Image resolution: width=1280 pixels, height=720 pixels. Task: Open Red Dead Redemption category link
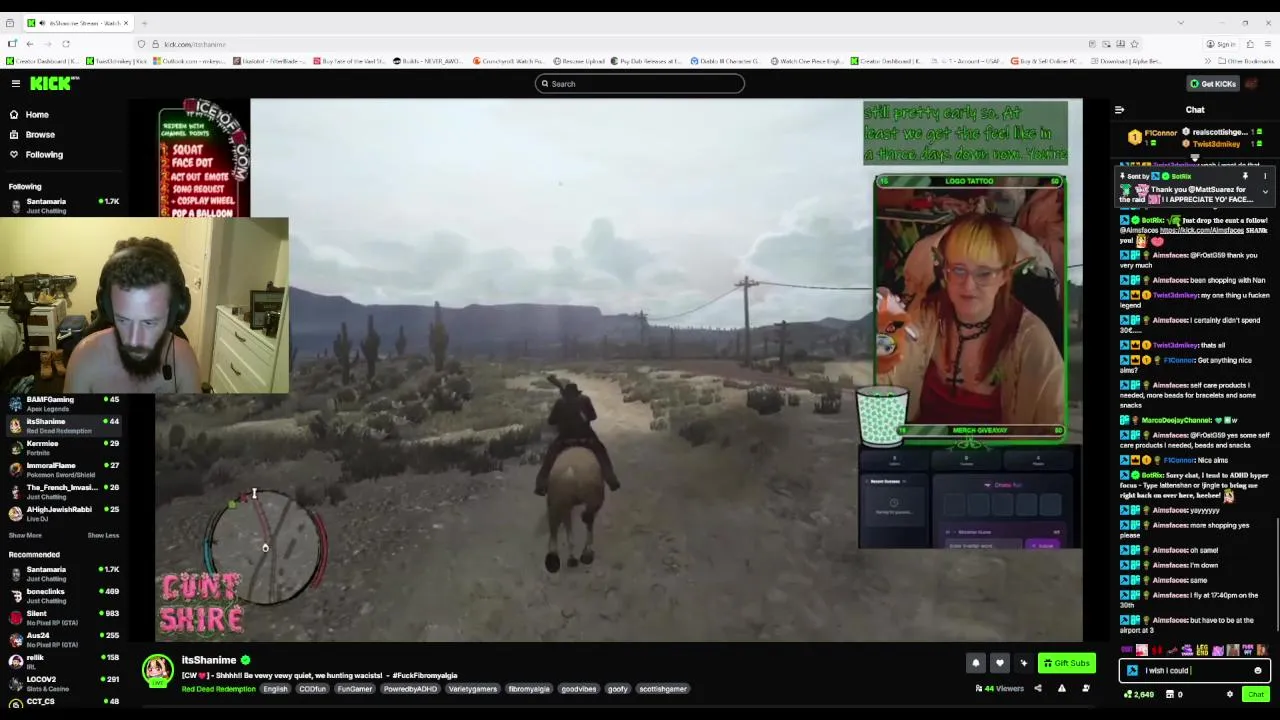point(219,689)
